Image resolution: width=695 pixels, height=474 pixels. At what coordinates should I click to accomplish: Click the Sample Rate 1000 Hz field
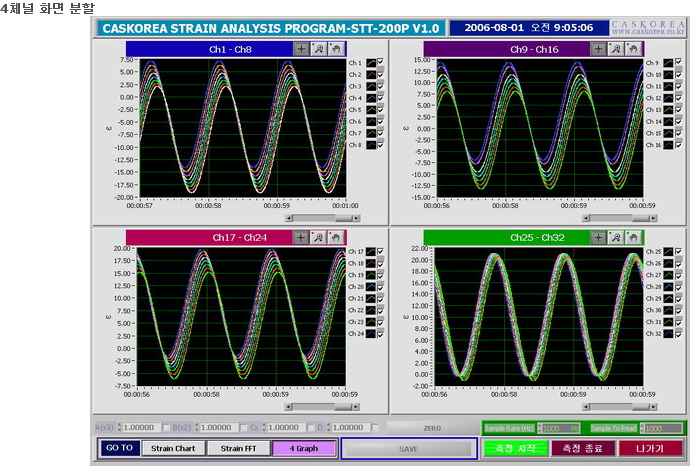click(561, 428)
